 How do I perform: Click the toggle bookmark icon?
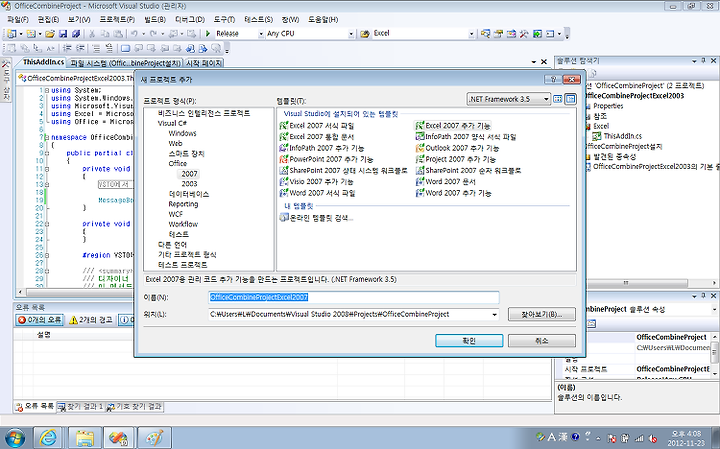(x=125, y=48)
